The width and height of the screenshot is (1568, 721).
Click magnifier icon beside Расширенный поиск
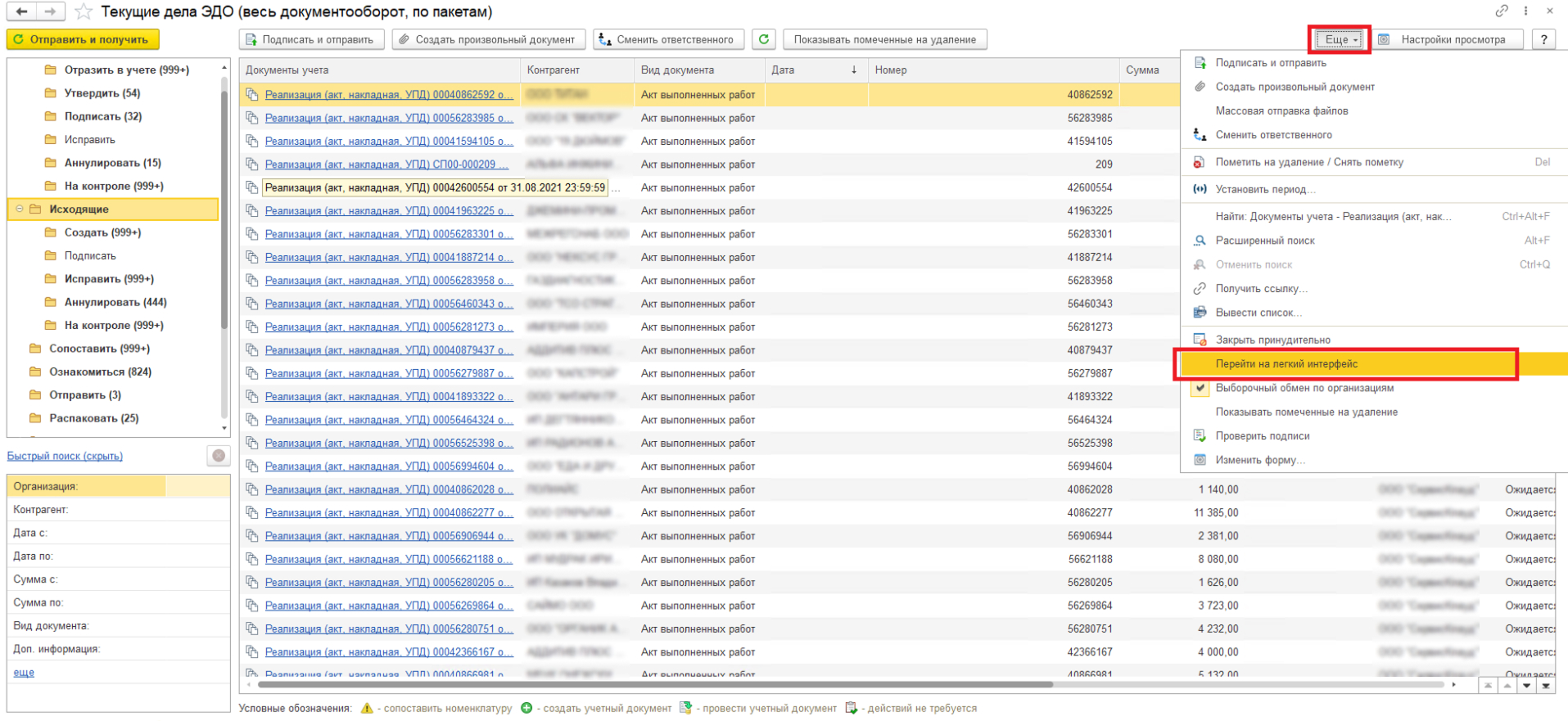click(x=1200, y=241)
